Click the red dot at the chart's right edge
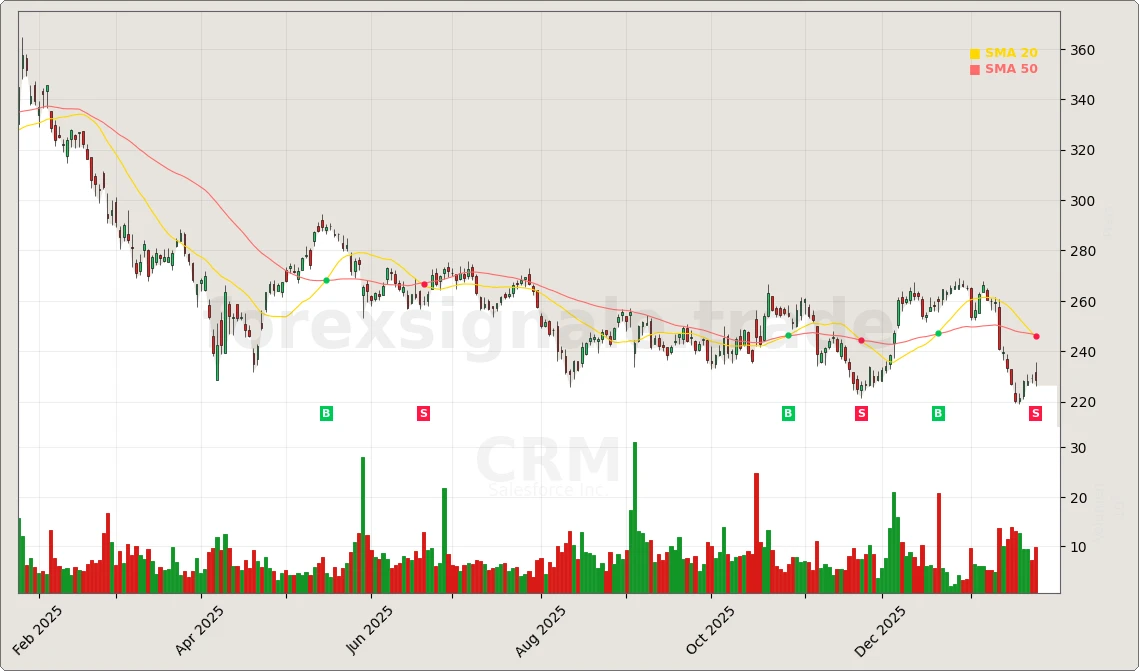The height and width of the screenshot is (671, 1139). click(x=1035, y=337)
